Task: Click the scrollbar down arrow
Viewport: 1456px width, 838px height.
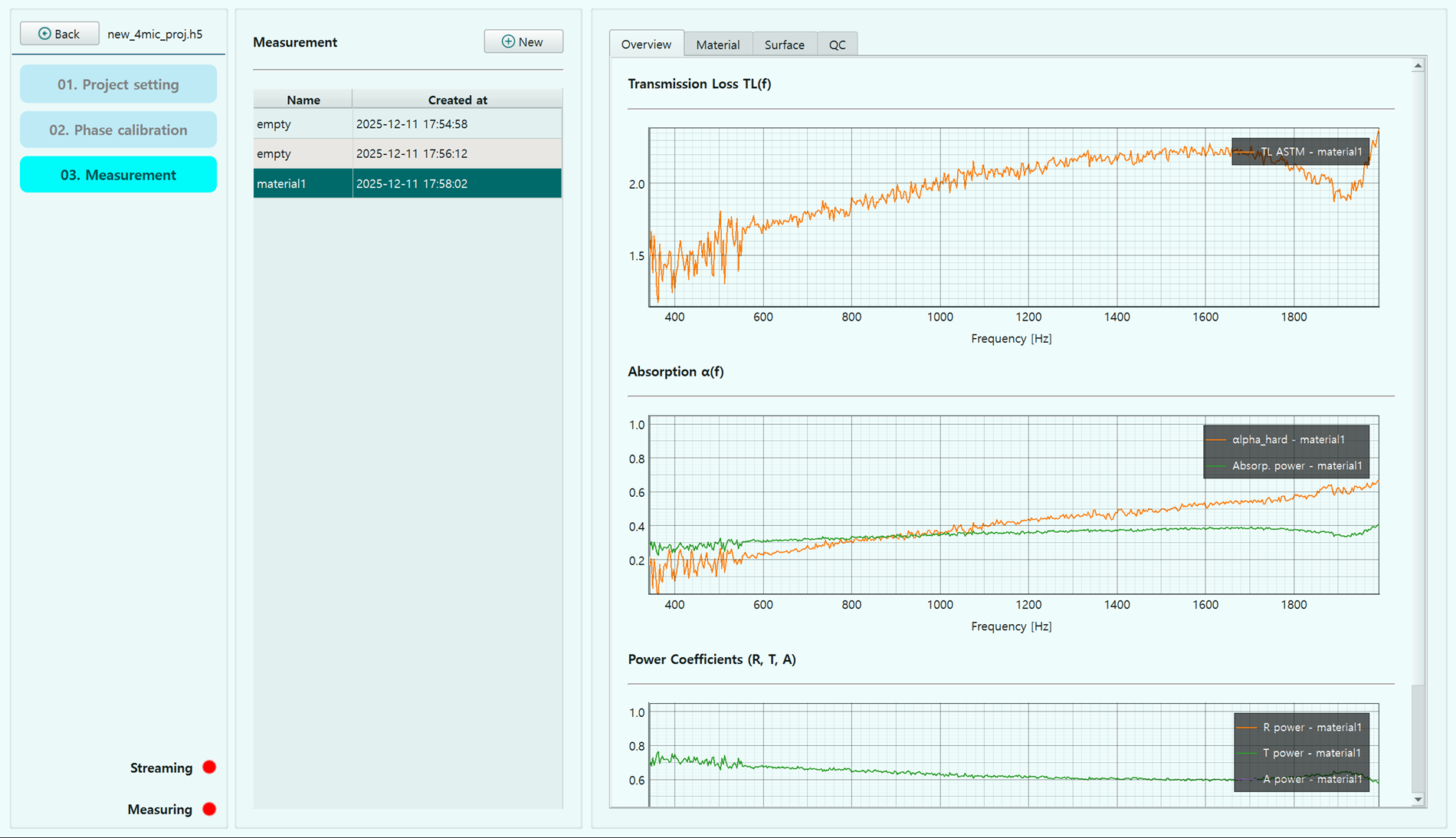Action: point(1418,800)
